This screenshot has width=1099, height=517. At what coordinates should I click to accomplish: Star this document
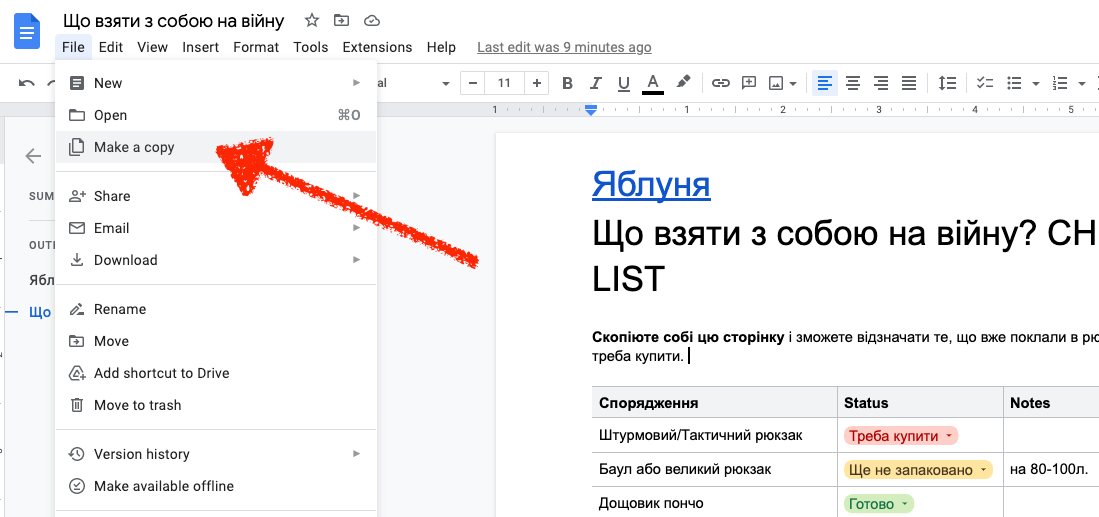(312, 20)
